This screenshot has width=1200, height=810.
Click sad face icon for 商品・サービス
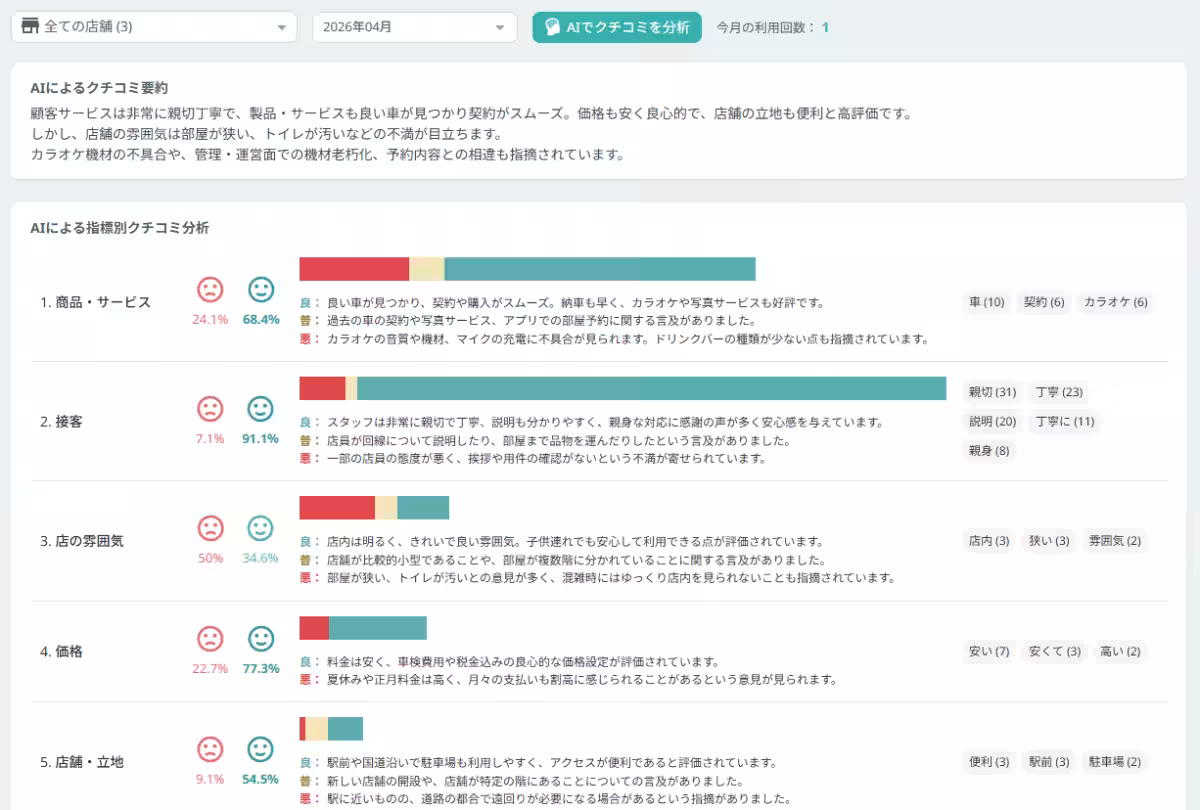[x=210, y=290]
